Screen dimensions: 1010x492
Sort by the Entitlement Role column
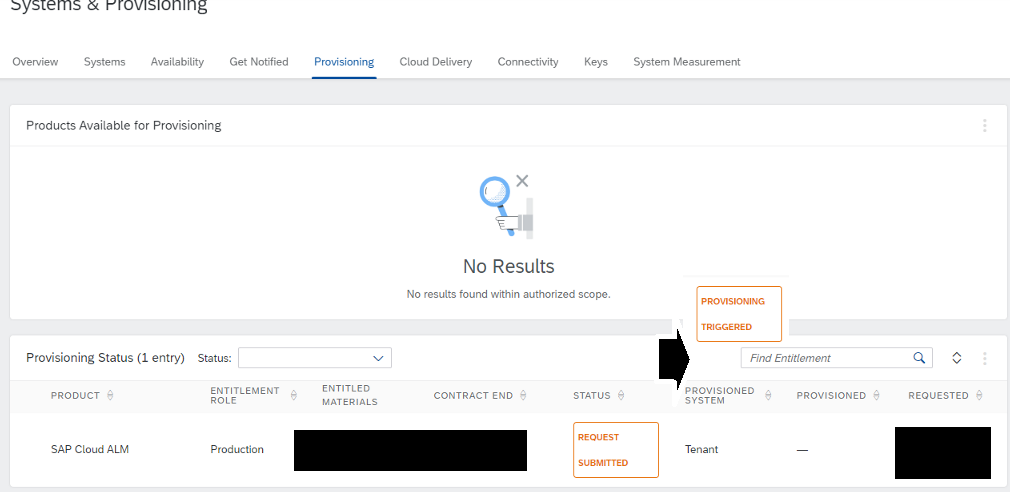click(x=294, y=395)
